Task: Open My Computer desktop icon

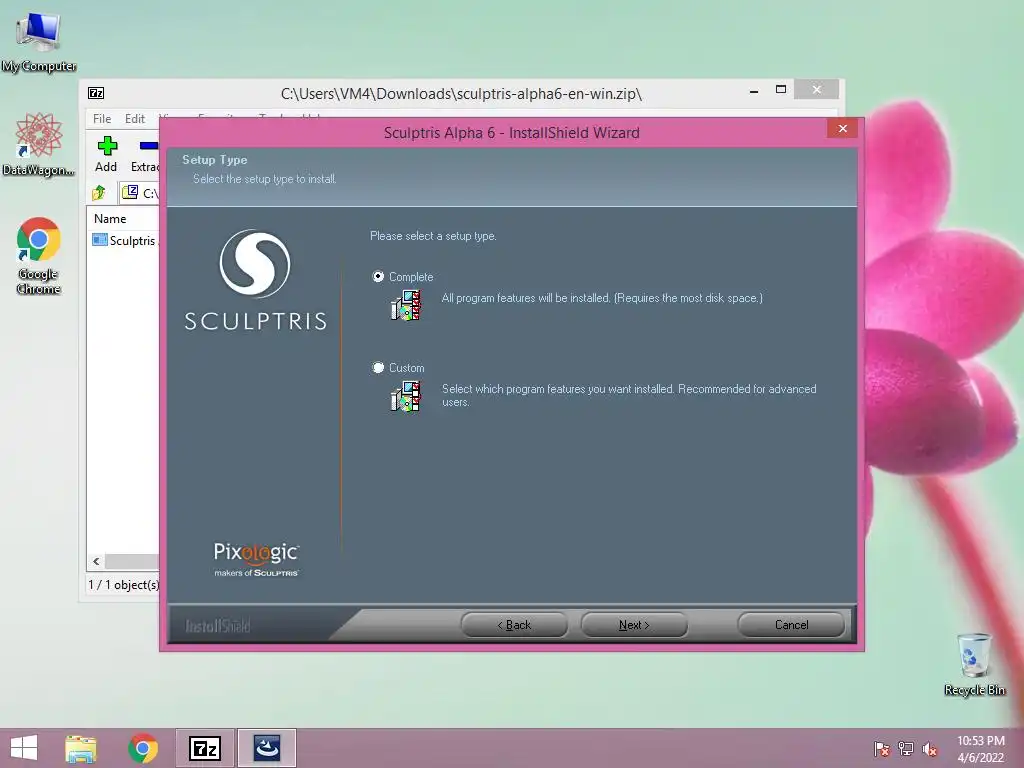Action: coord(39,42)
